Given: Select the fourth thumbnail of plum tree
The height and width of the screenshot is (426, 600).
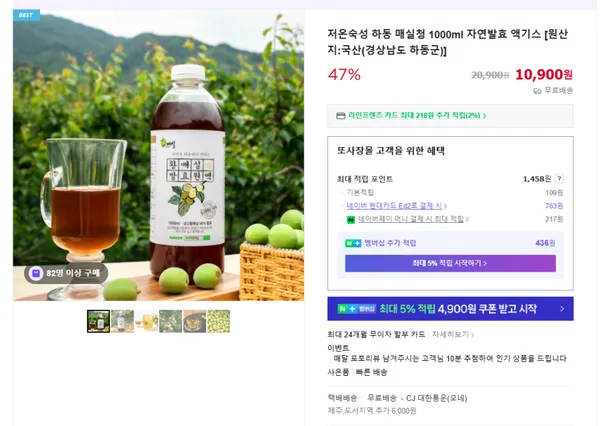Looking at the screenshot, I should tap(171, 321).
